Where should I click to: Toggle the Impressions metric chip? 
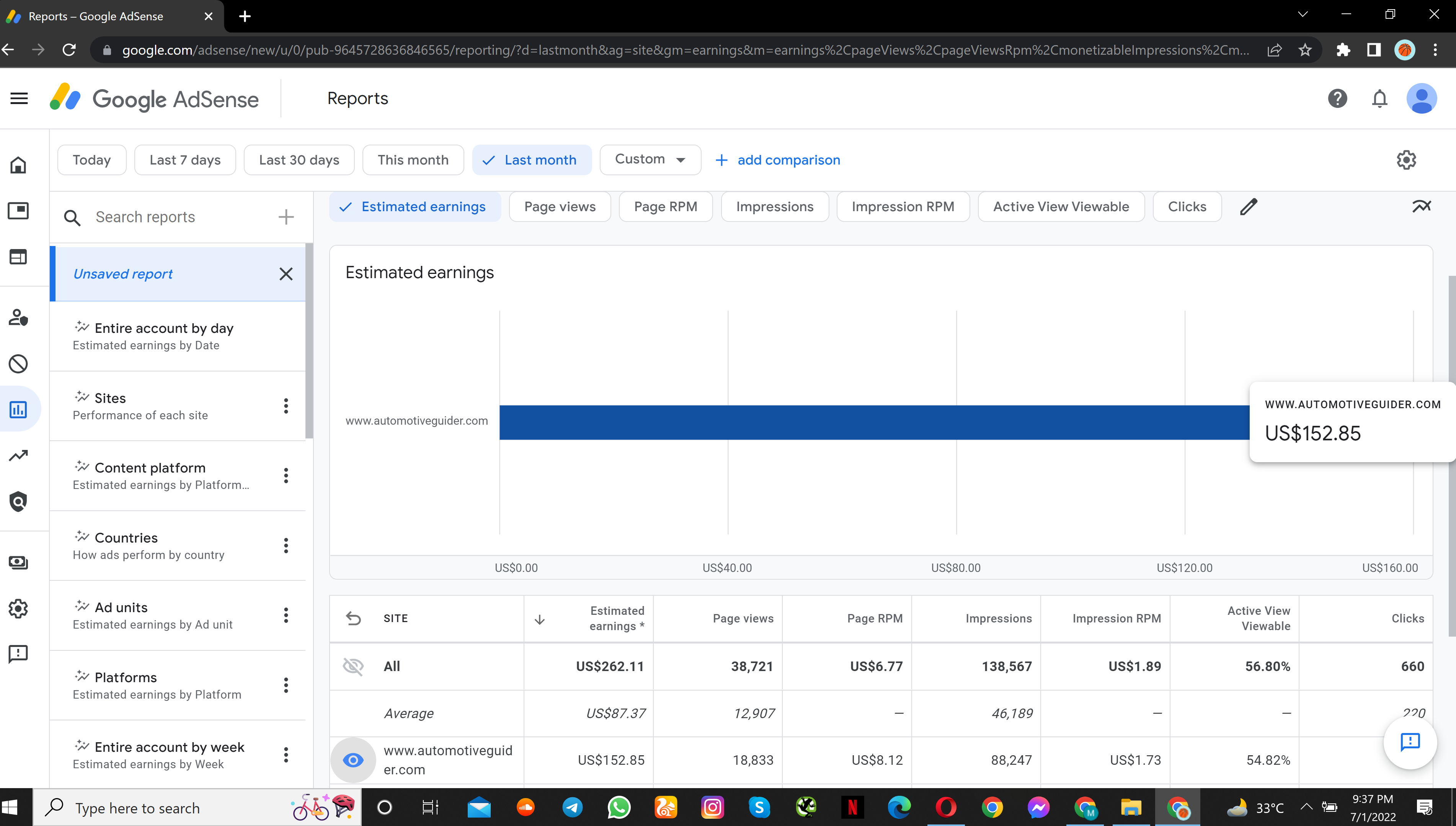click(x=775, y=207)
